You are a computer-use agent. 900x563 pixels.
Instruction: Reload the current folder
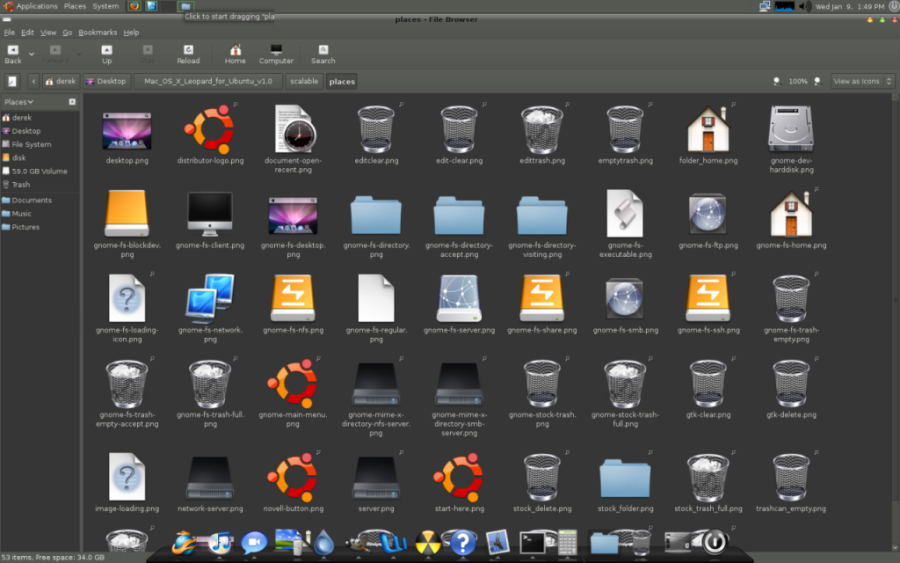(188, 55)
